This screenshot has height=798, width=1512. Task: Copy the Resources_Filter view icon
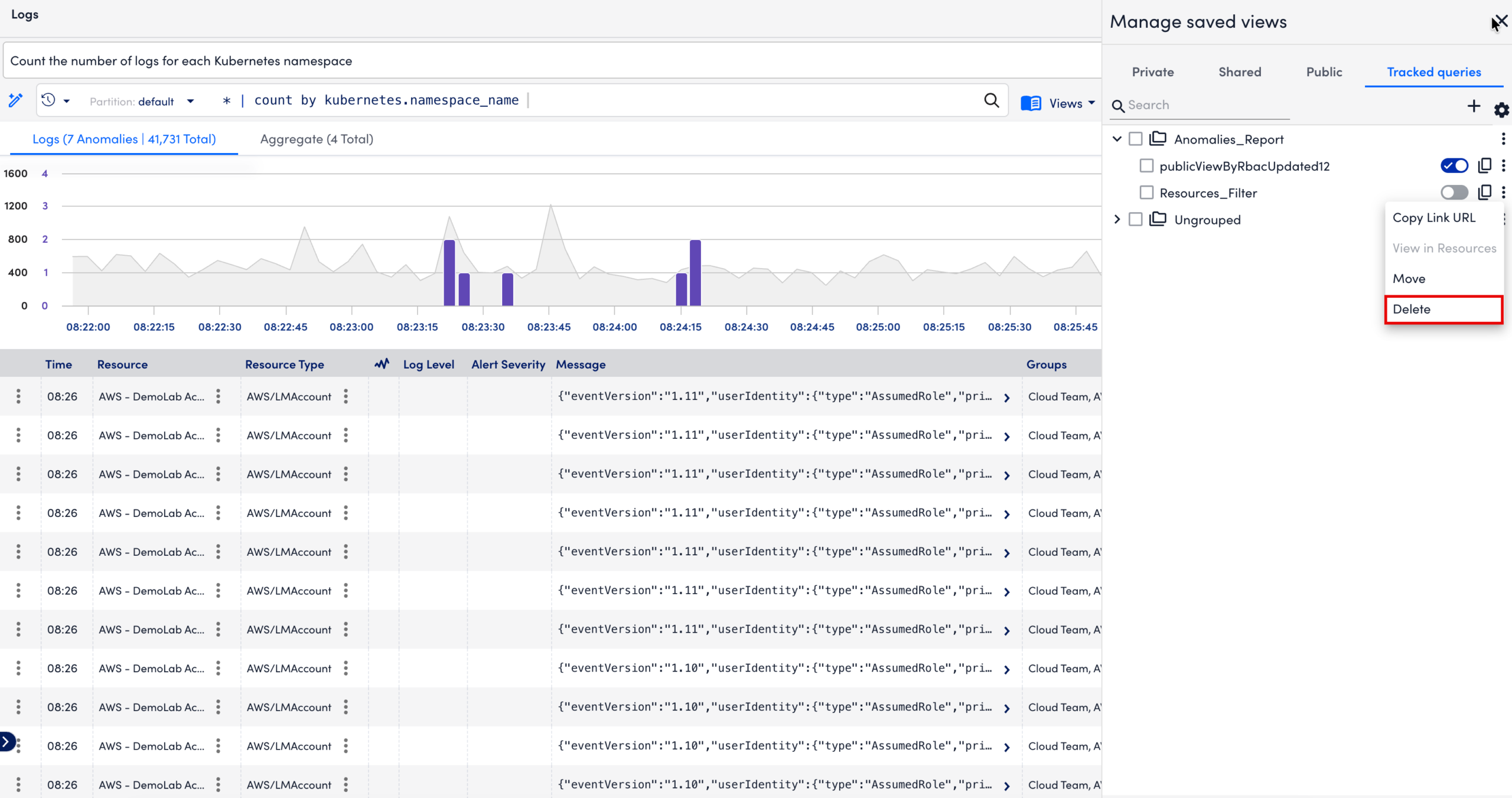[x=1484, y=193]
